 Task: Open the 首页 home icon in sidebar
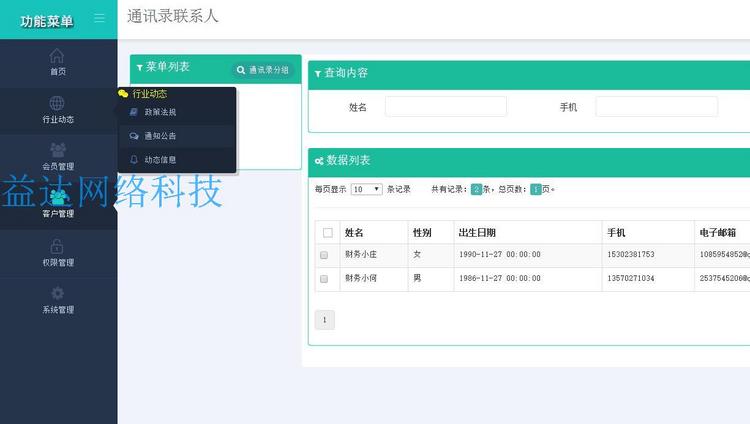[57, 56]
